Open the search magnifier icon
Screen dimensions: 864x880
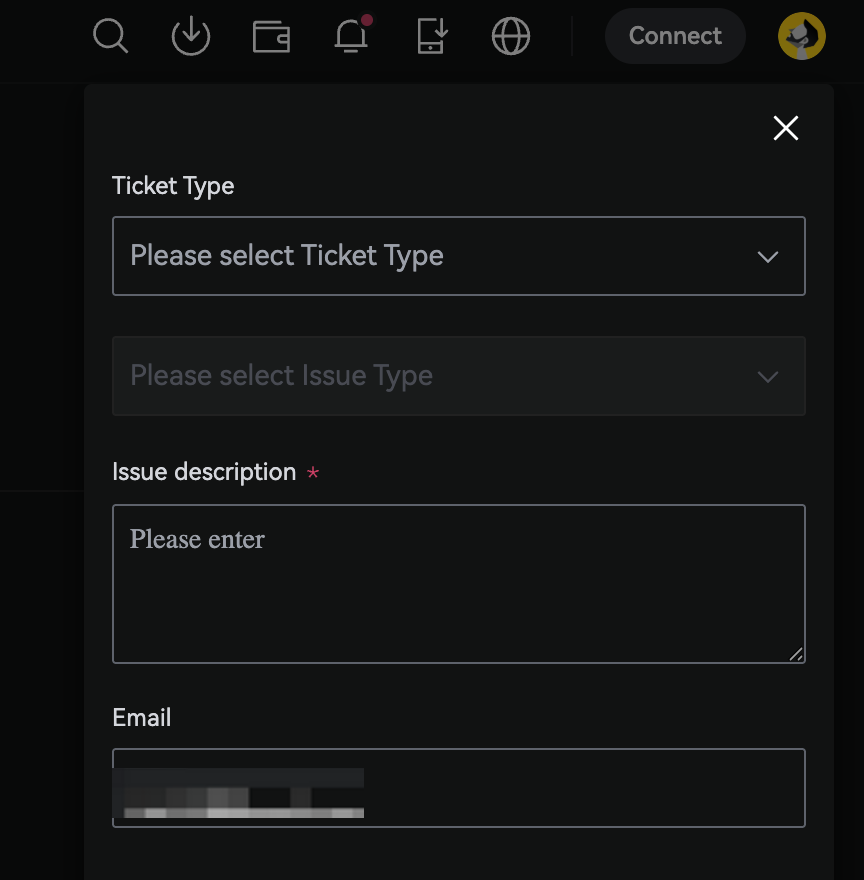(x=110, y=37)
